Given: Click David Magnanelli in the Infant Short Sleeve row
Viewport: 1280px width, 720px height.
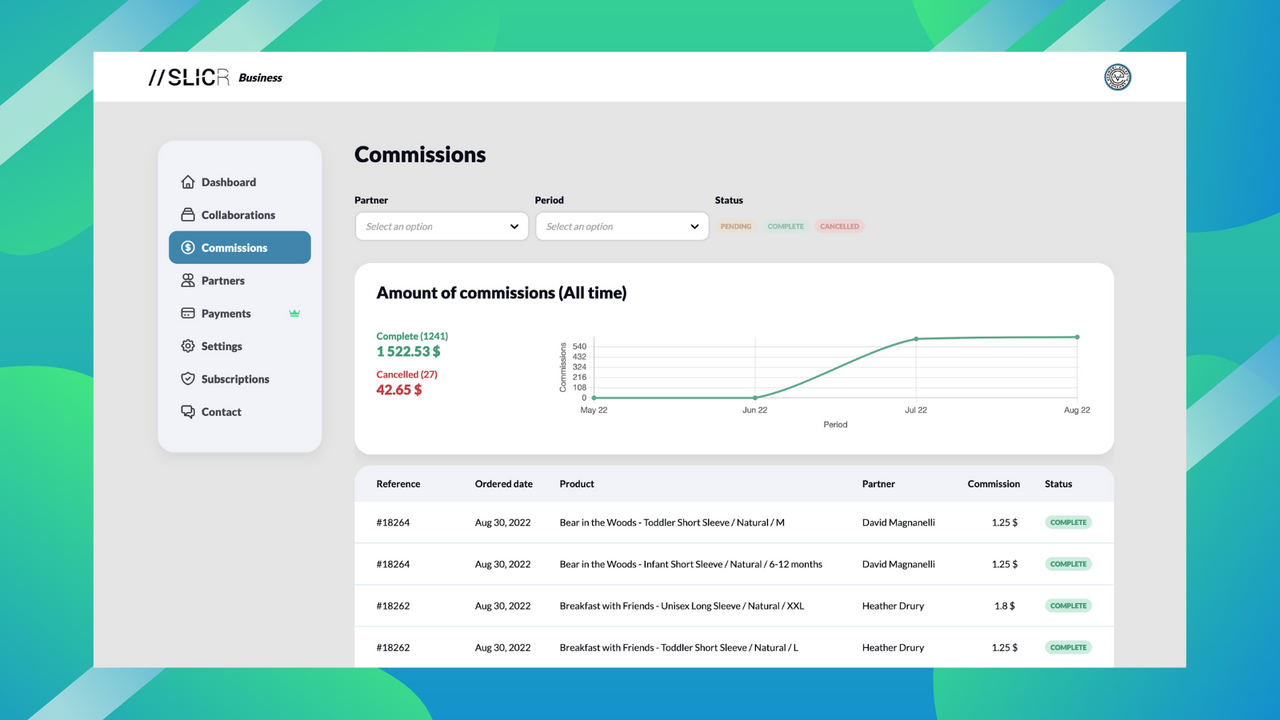Looking at the screenshot, I should pyautogui.click(x=899, y=564).
